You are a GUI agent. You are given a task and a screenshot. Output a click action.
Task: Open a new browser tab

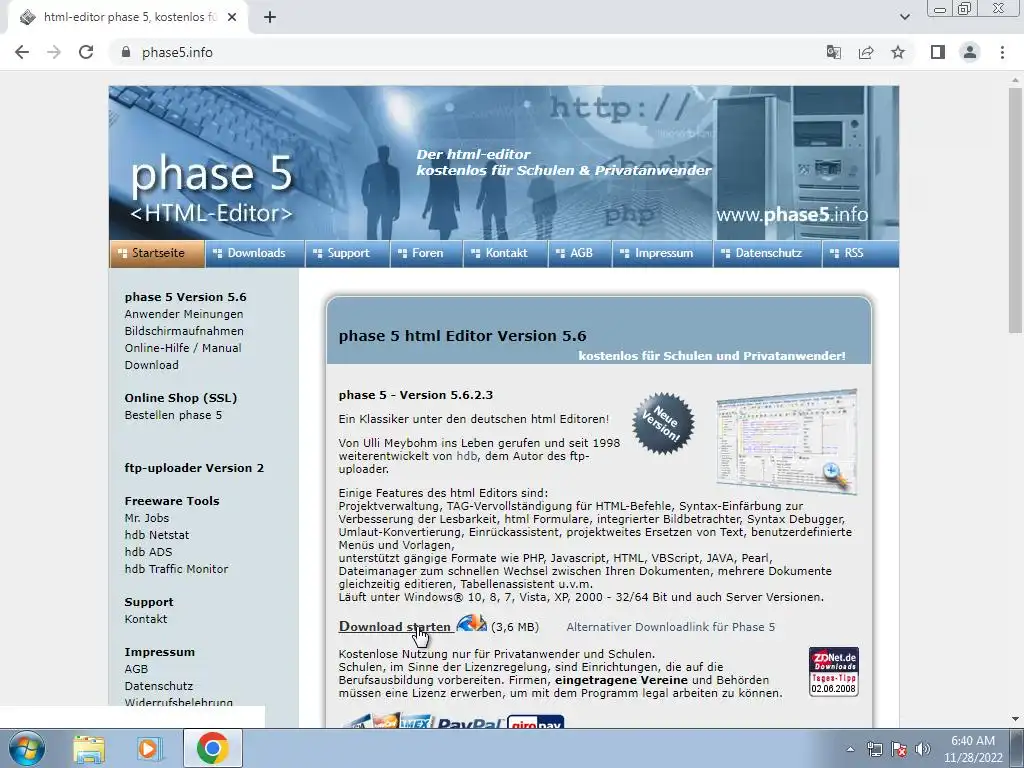pos(270,17)
